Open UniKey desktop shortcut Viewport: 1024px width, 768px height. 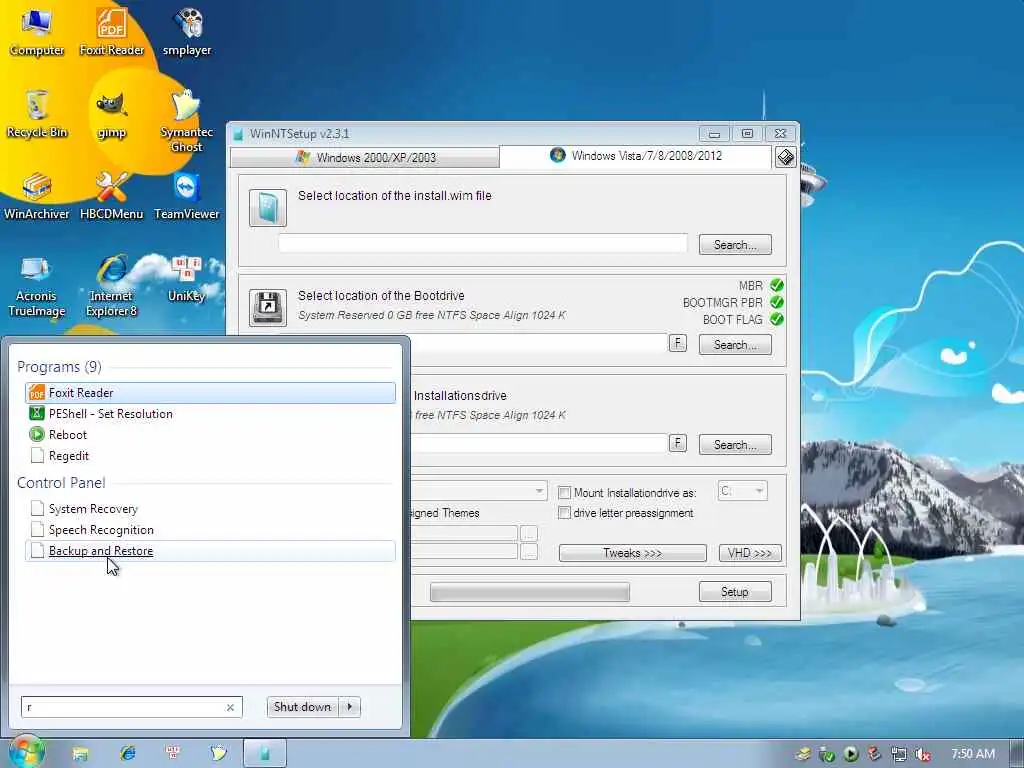(x=187, y=279)
